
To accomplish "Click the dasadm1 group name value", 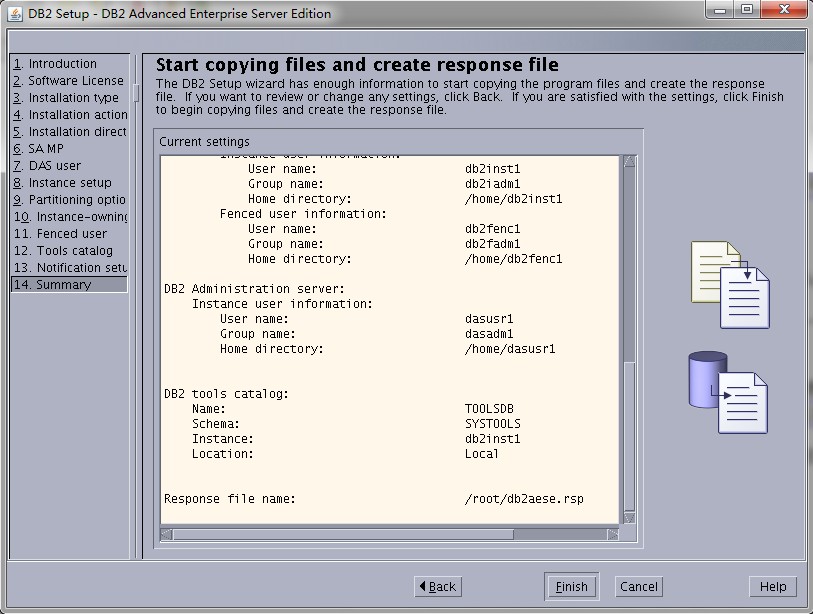I will pos(489,334).
